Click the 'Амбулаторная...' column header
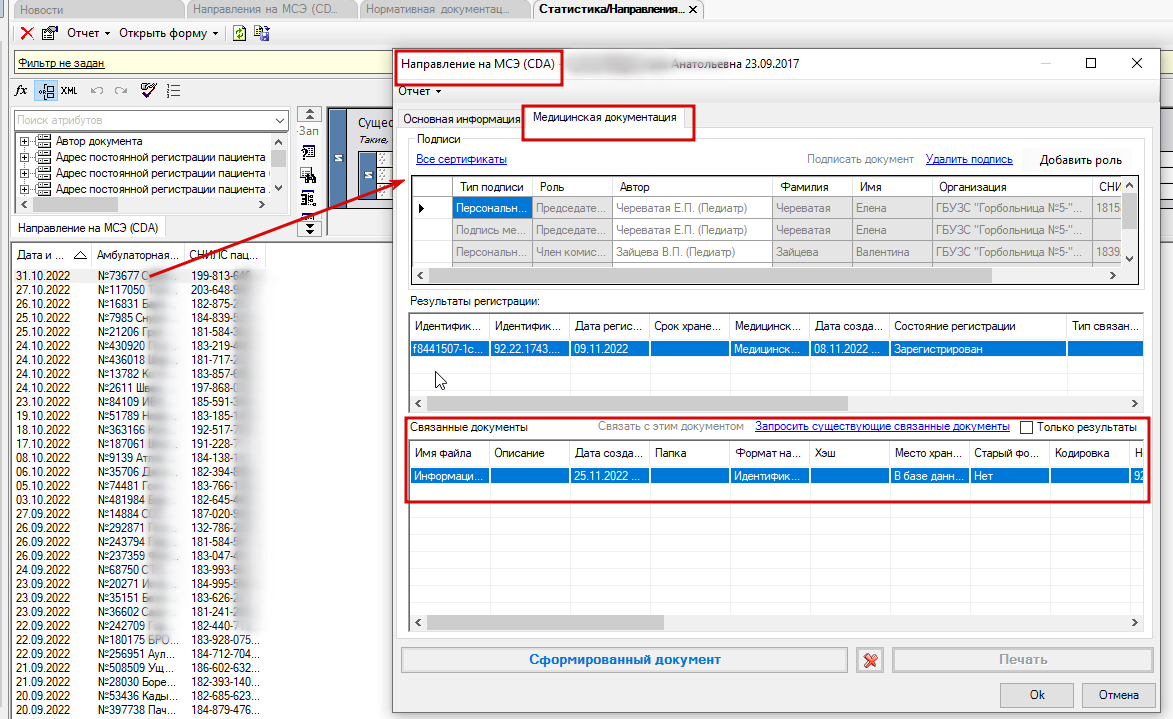1173x719 pixels. click(138, 255)
